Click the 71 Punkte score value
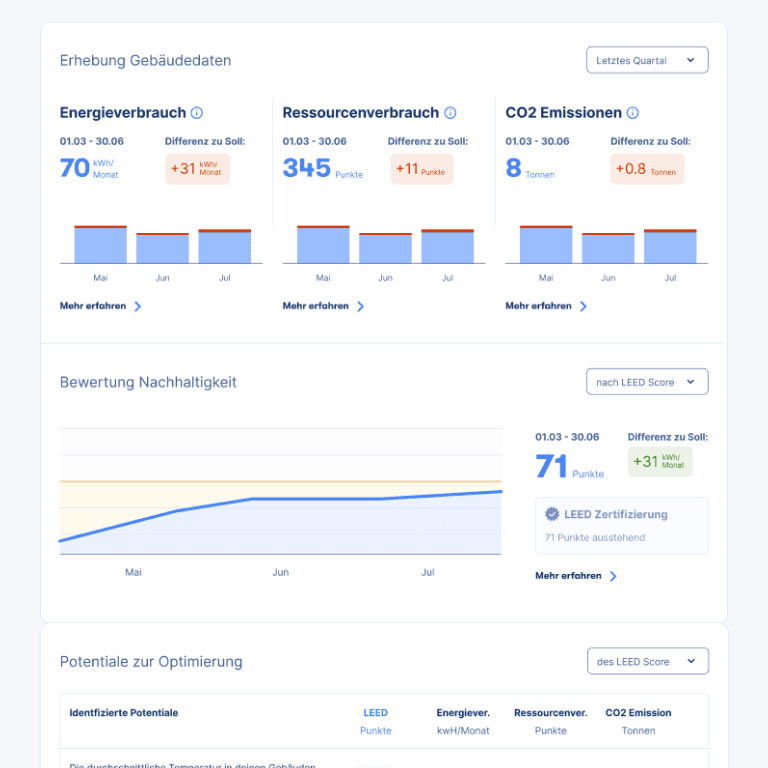 click(x=570, y=466)
